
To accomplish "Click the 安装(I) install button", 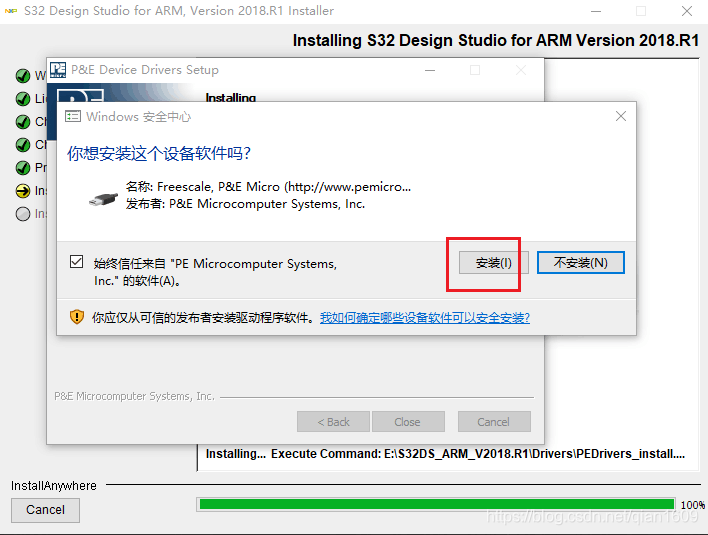I will point(493,262).
